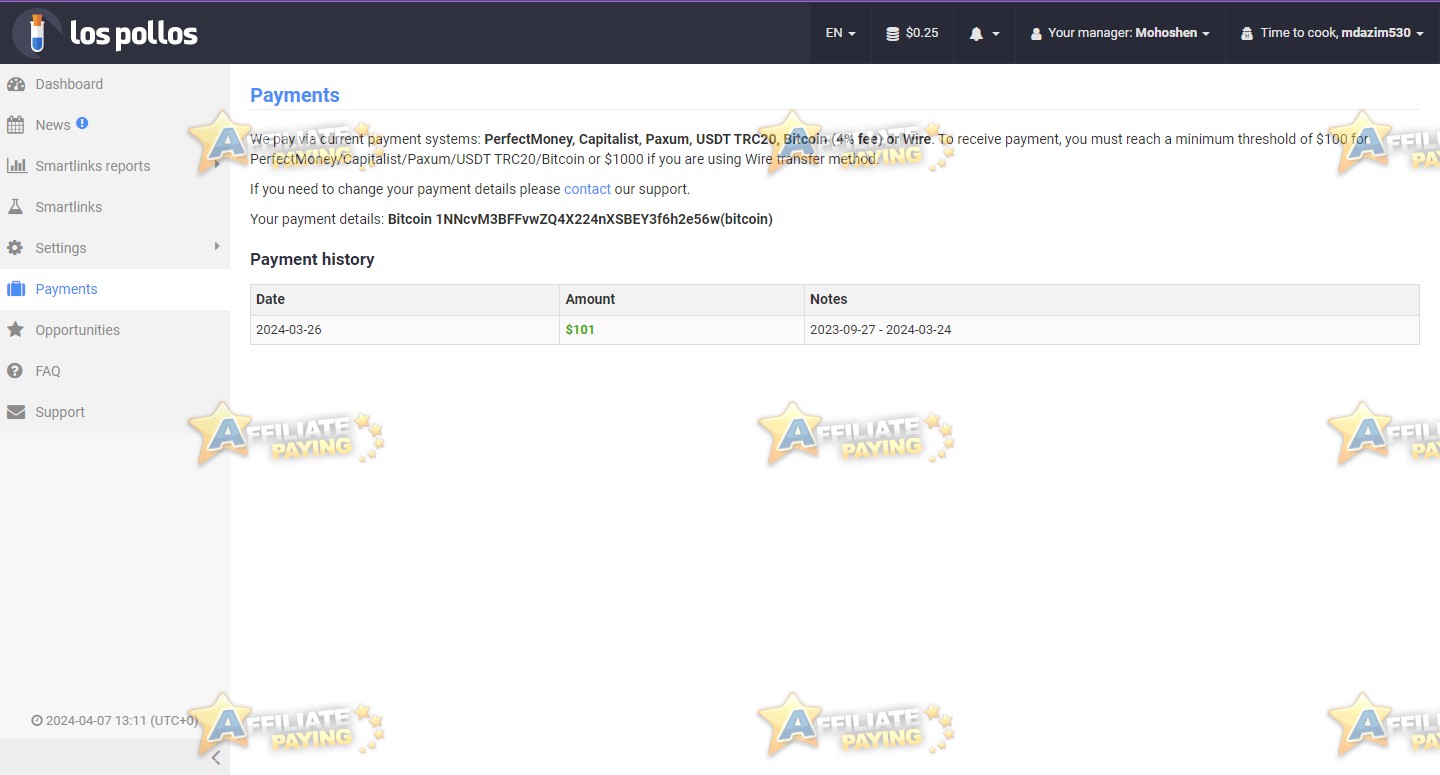
Task: Click the clock icon beside server time
Action: pyautogui.click(x=37, y=720)
